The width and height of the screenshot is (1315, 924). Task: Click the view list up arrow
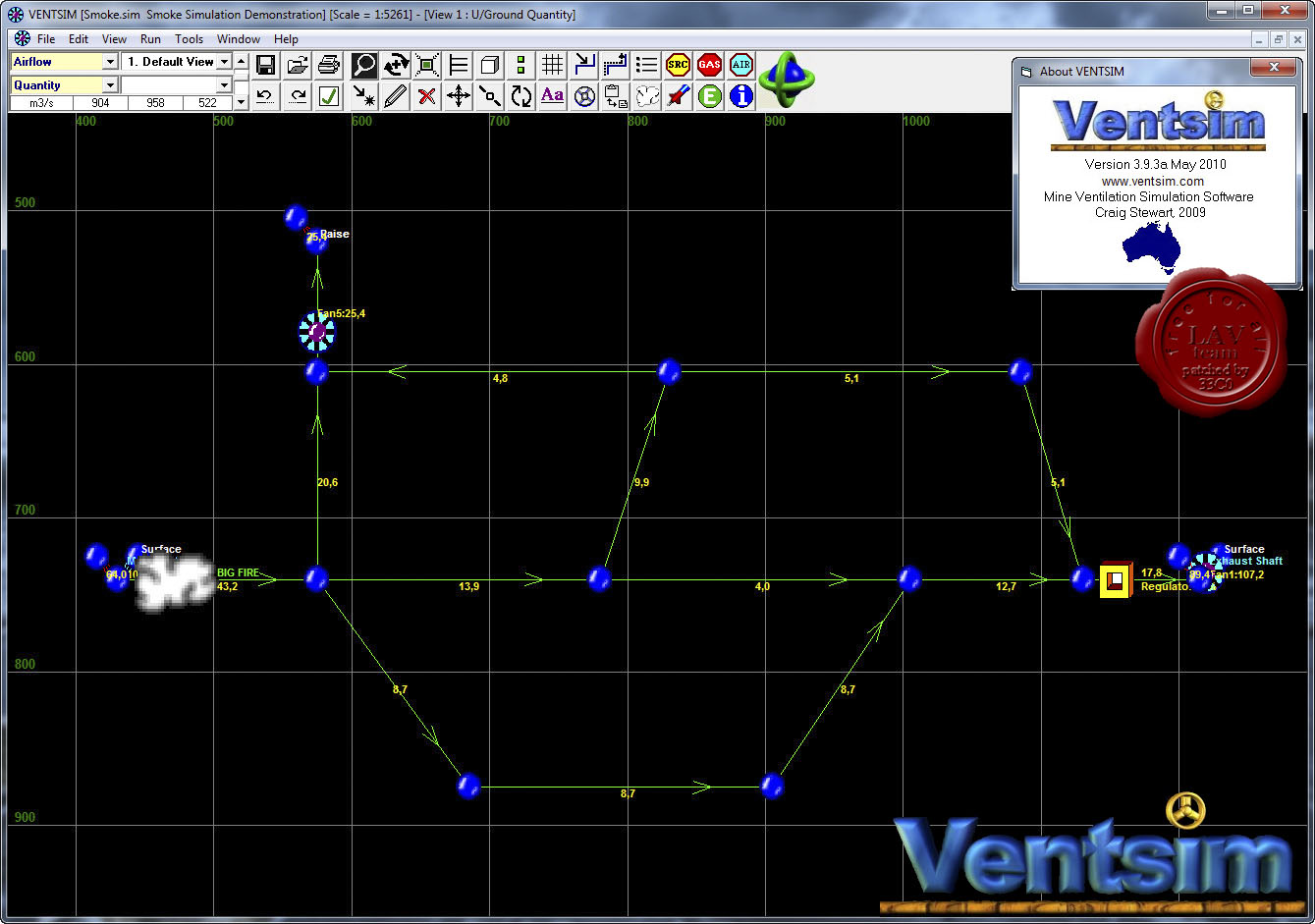pos(242,61)
